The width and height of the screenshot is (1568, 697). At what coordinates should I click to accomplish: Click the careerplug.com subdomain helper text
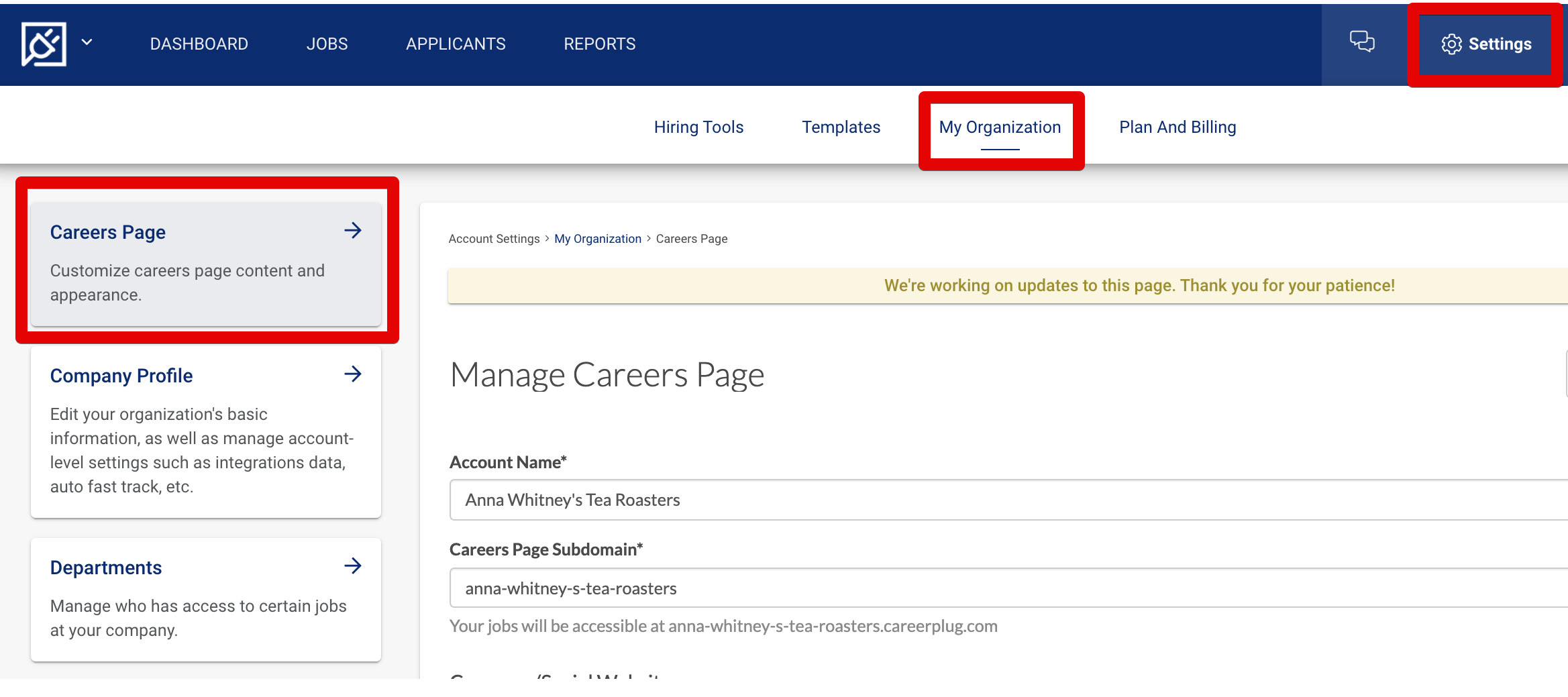[x=723, y=627]
